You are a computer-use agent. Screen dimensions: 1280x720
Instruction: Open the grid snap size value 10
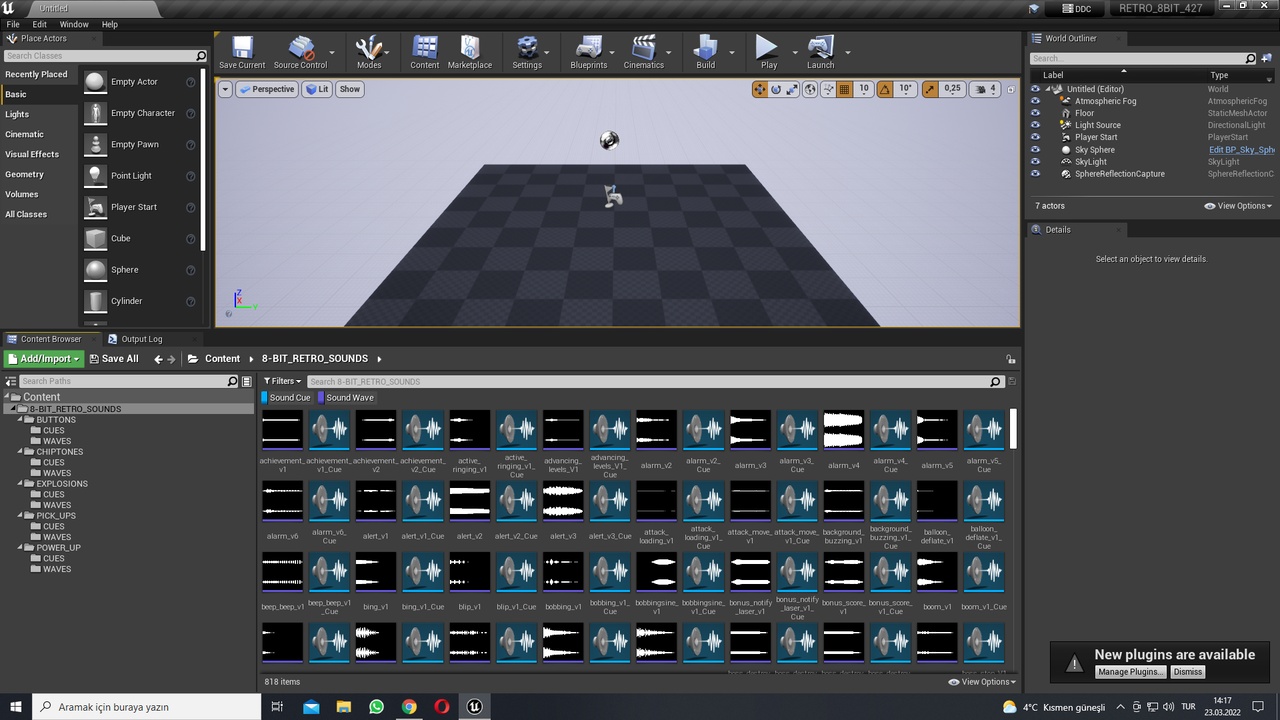point(864,89)
